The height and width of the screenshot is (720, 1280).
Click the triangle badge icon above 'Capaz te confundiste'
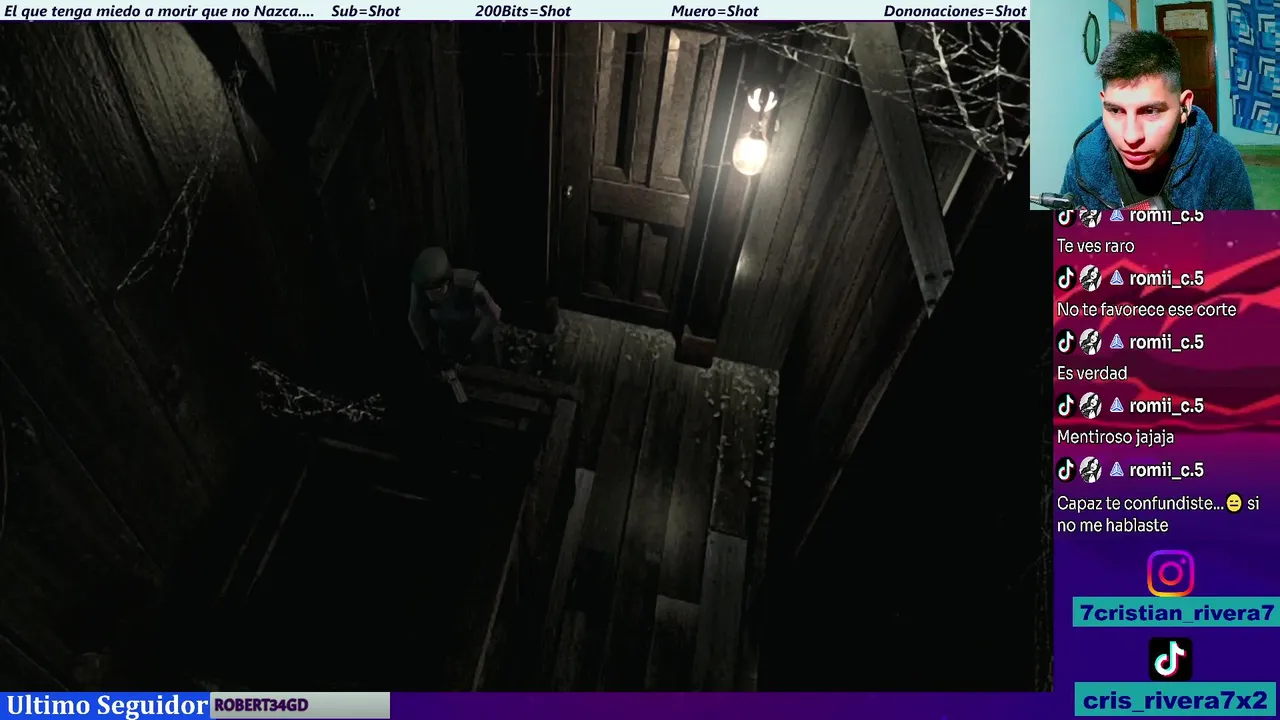[1116, 470]
